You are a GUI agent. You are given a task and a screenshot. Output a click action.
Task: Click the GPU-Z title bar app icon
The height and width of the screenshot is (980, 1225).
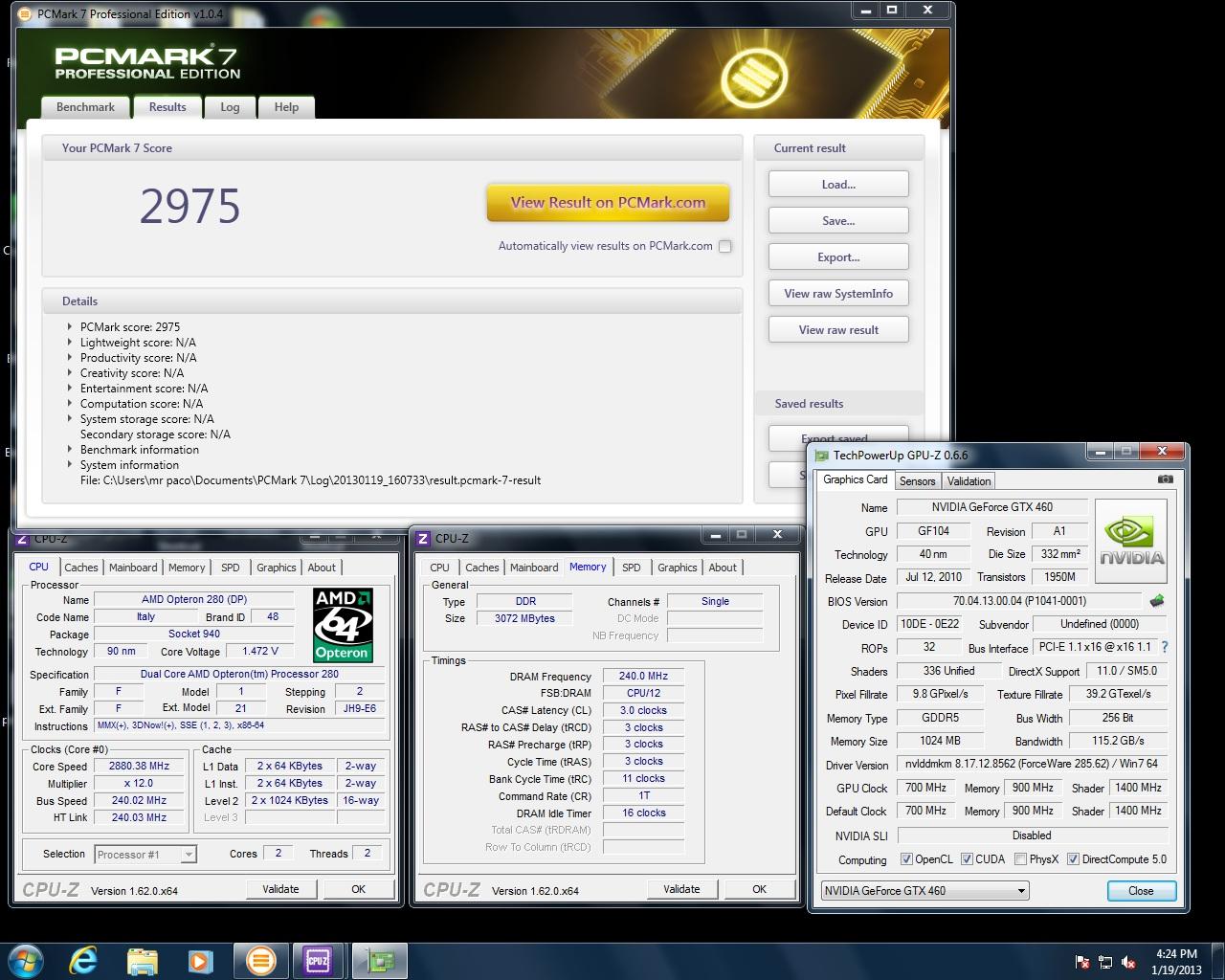821,456
